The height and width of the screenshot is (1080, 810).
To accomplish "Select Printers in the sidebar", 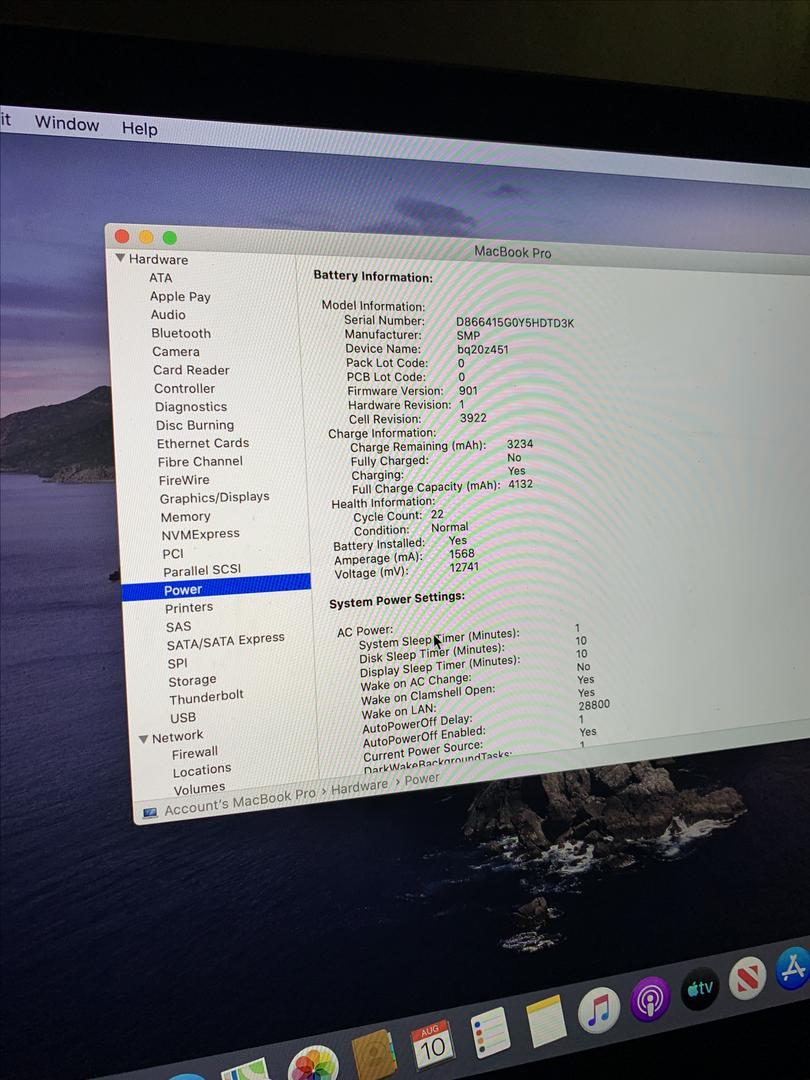I will point(189,608).
